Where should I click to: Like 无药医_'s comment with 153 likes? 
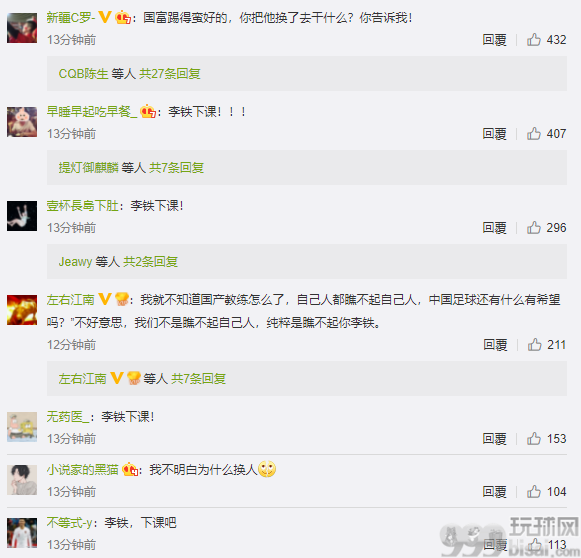[x=534, y=439]
